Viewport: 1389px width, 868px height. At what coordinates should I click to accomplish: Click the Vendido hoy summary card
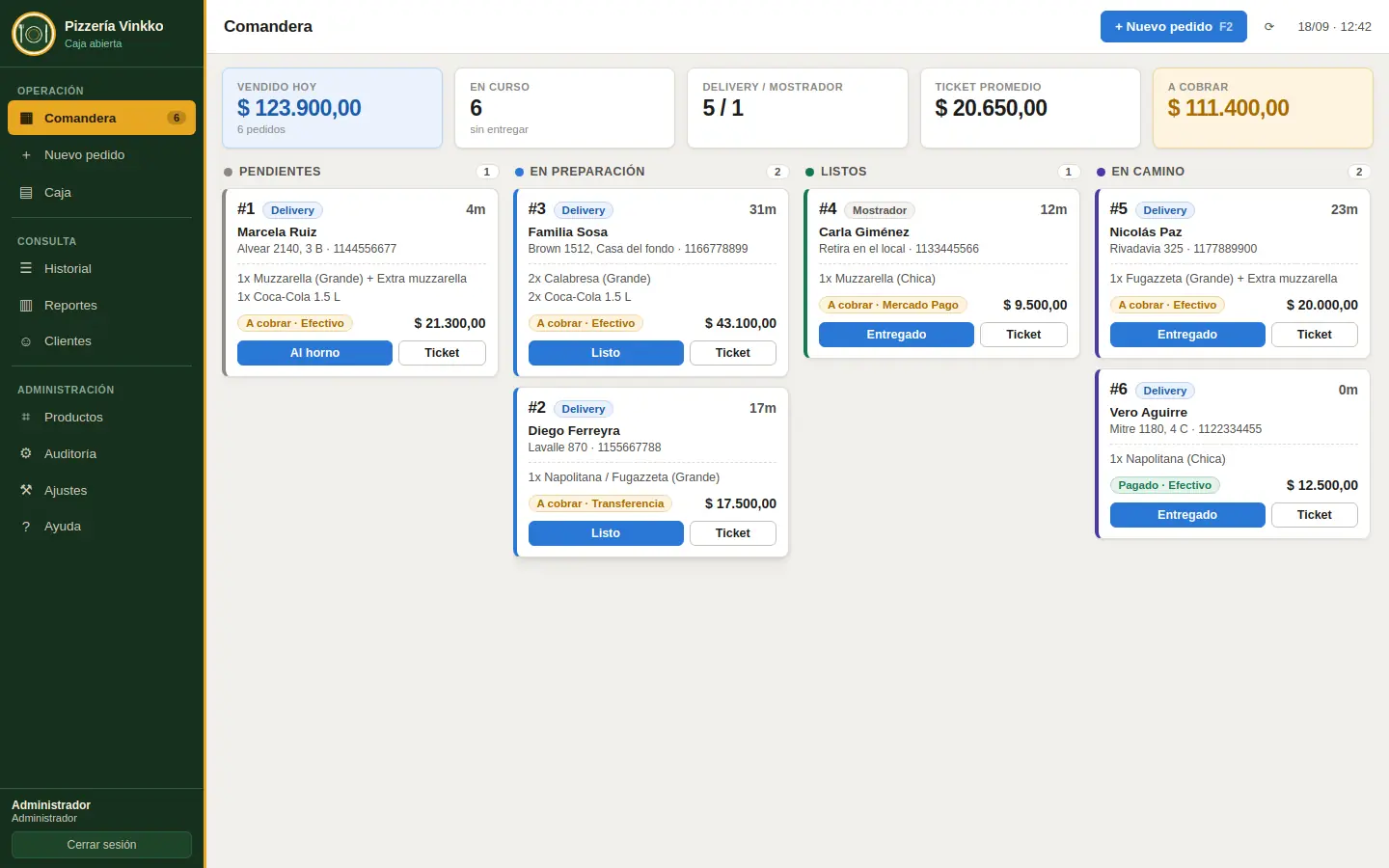click(332, 108)
